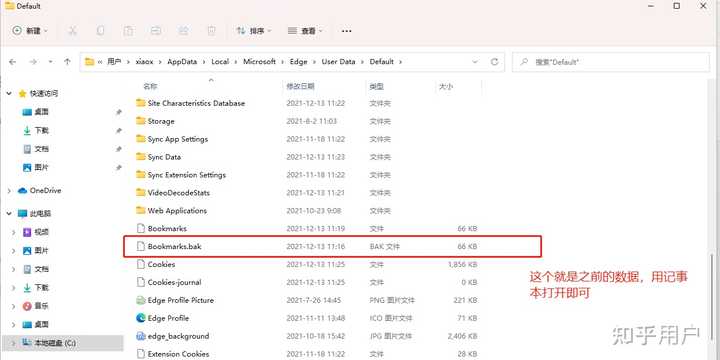Image resolution: width=720 pixels, height=360 pixels.
Task: Click the Microsoft breadcrumb segment
Action: [x=259, y=62]
